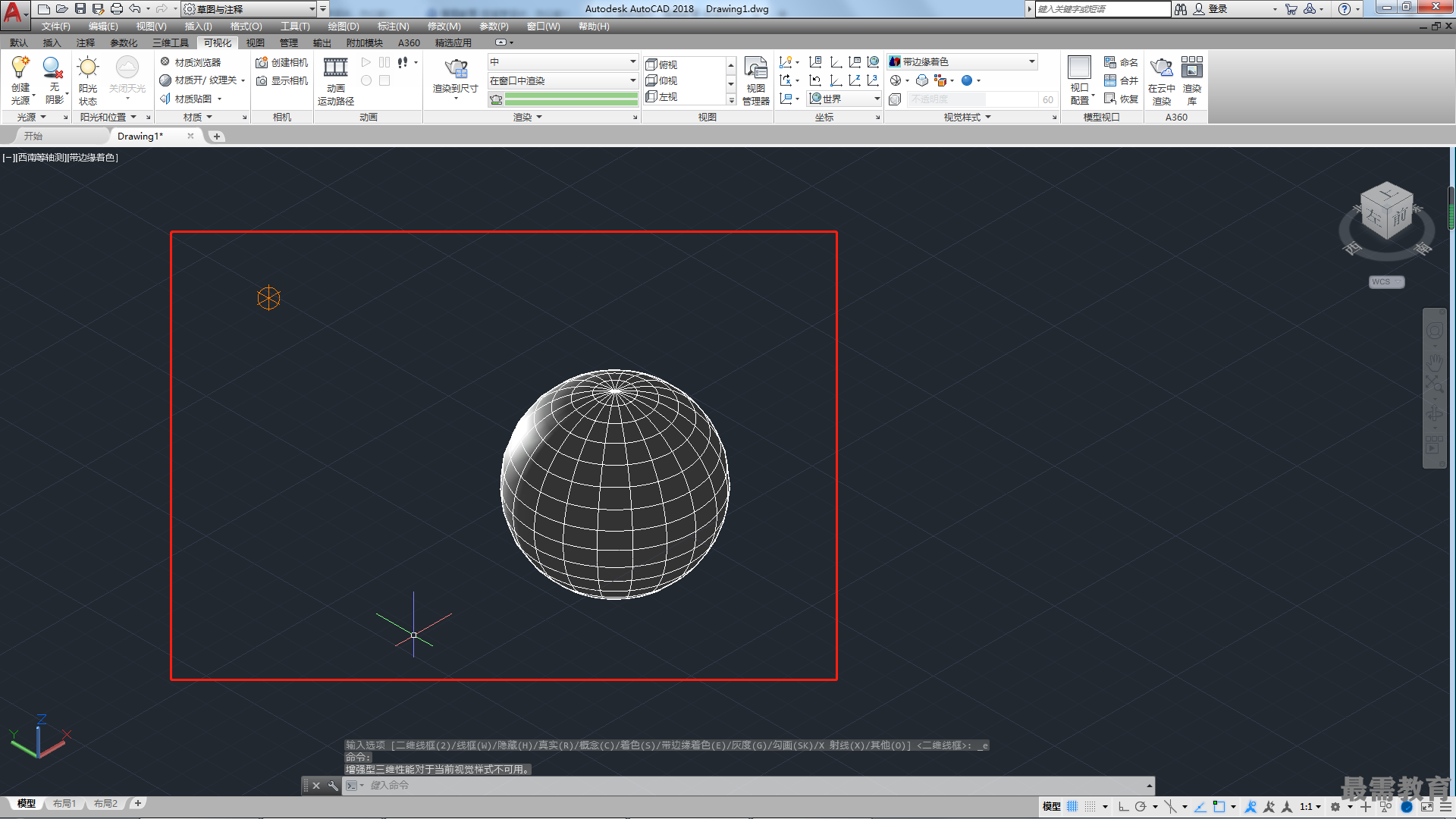Open the 材质浏览器 materials browser
Viewport: 1456px width, 819px height.
click(x=190, y=62)
